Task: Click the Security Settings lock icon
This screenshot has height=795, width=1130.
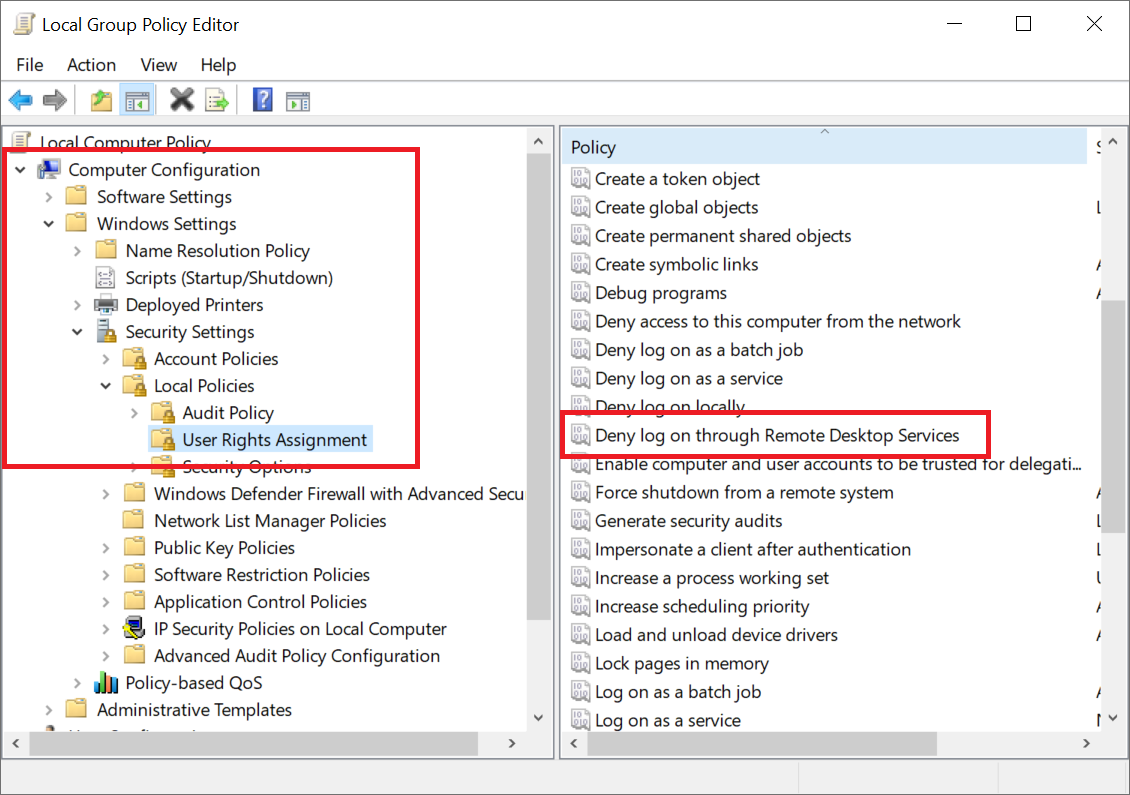Action: 106,332
